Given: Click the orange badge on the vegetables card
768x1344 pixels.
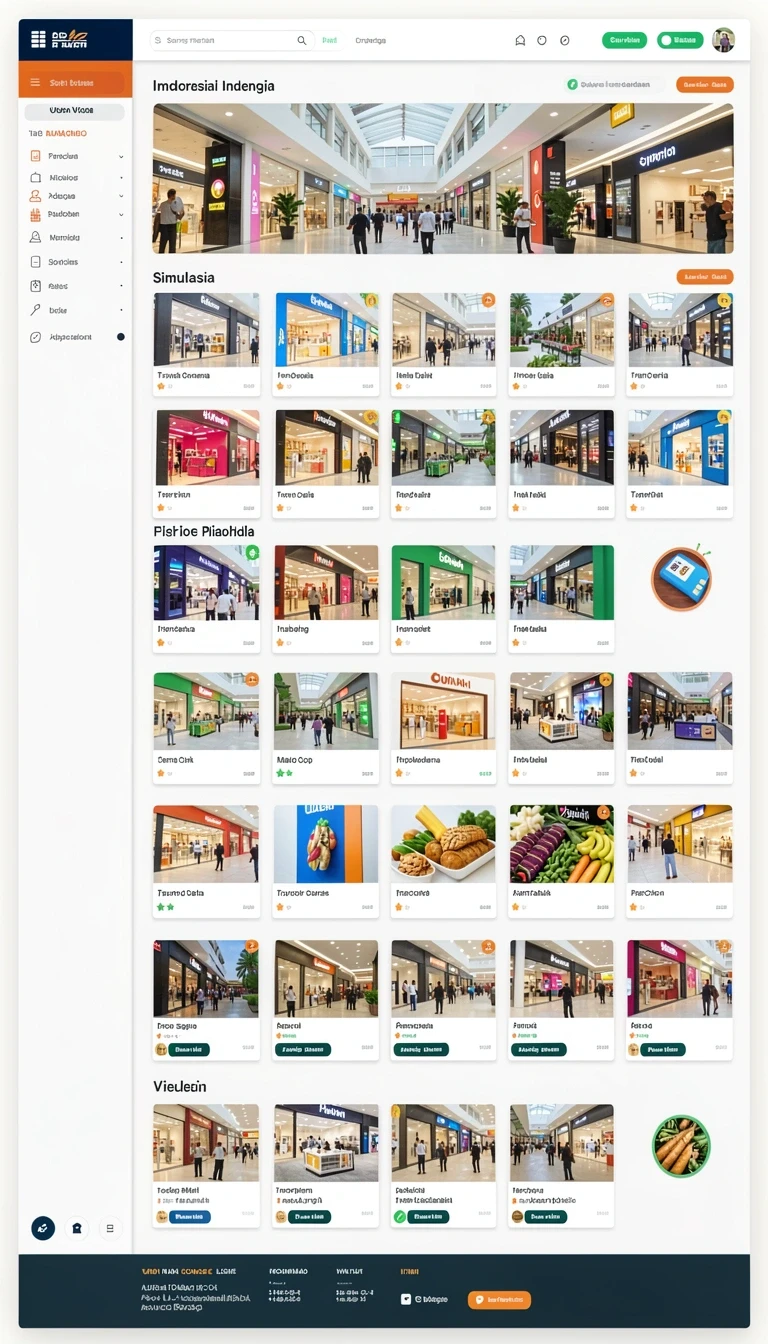Looking at the screenshot, I should click(x=604, y=813).
